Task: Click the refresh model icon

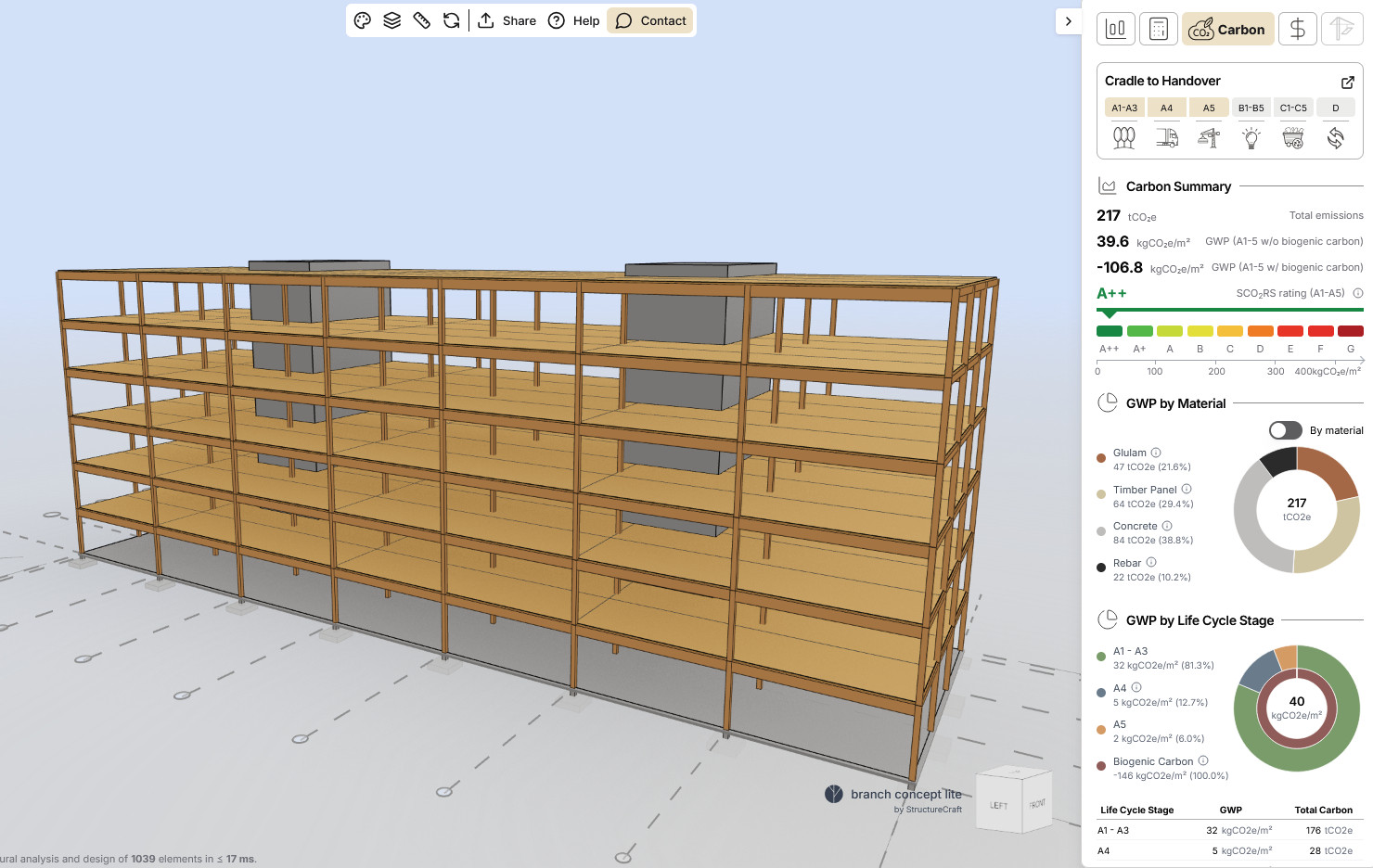Action: pyautogui.click(x=452, y=20)
